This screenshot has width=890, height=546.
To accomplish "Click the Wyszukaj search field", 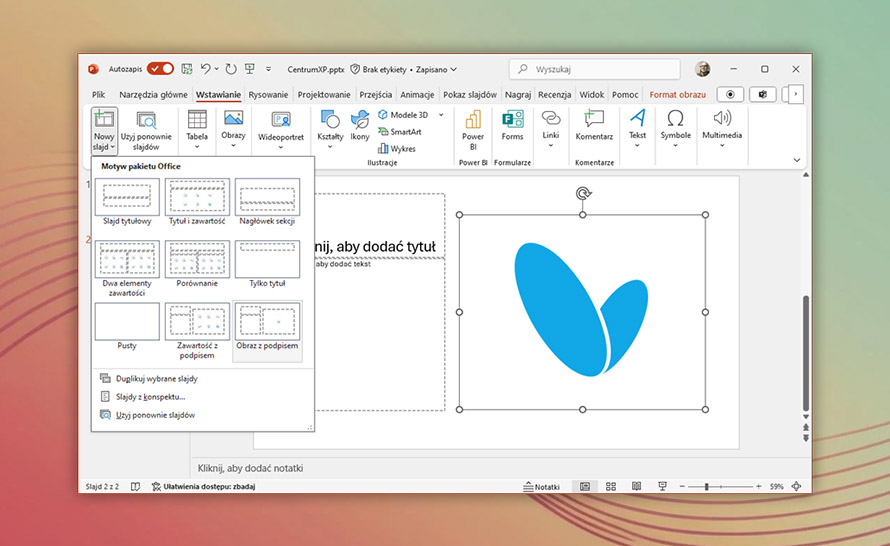I will (594, 69).
